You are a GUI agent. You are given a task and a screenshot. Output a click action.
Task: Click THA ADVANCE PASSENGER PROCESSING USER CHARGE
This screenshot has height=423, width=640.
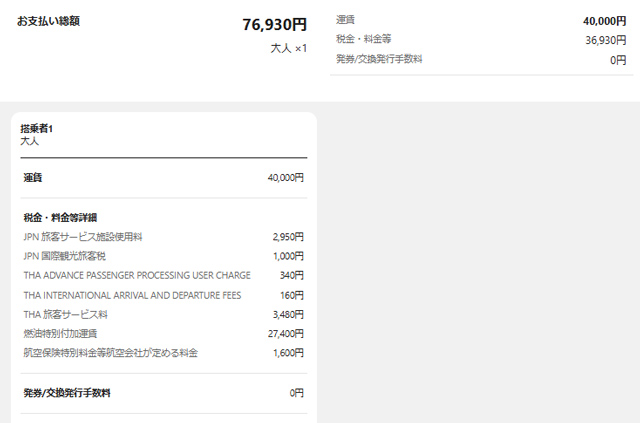(x=137, y=275)
